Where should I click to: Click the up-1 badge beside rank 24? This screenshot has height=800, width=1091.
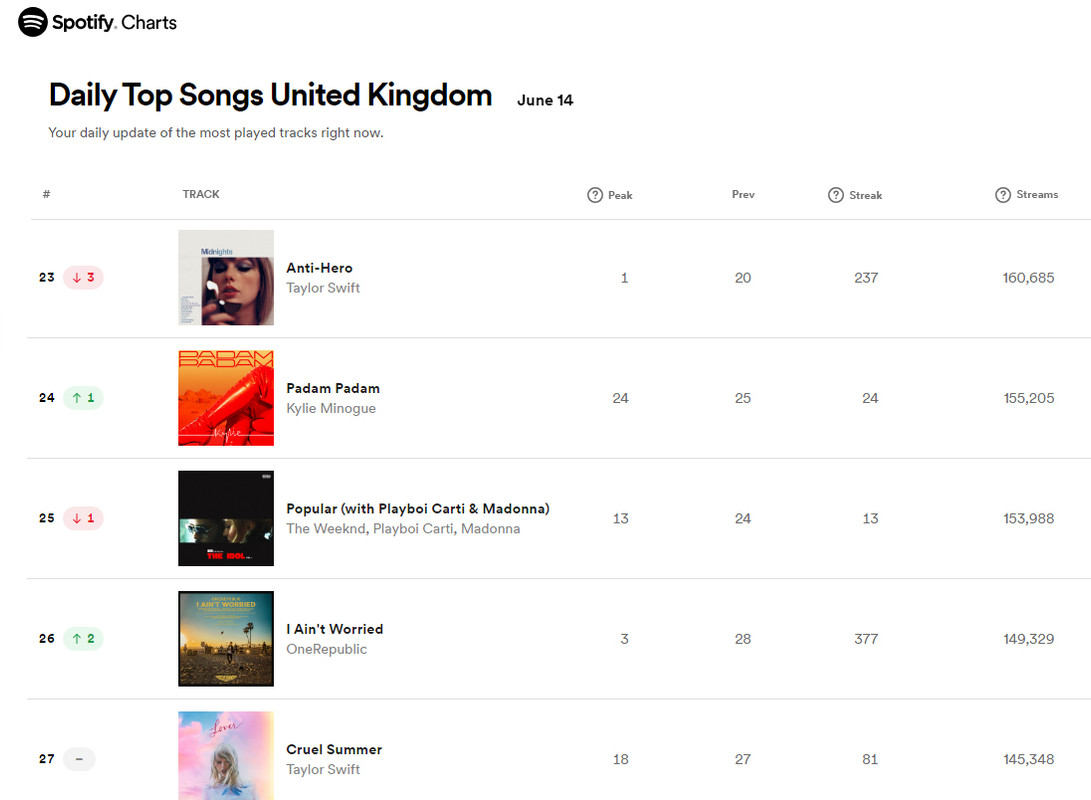tap(83, 398)
